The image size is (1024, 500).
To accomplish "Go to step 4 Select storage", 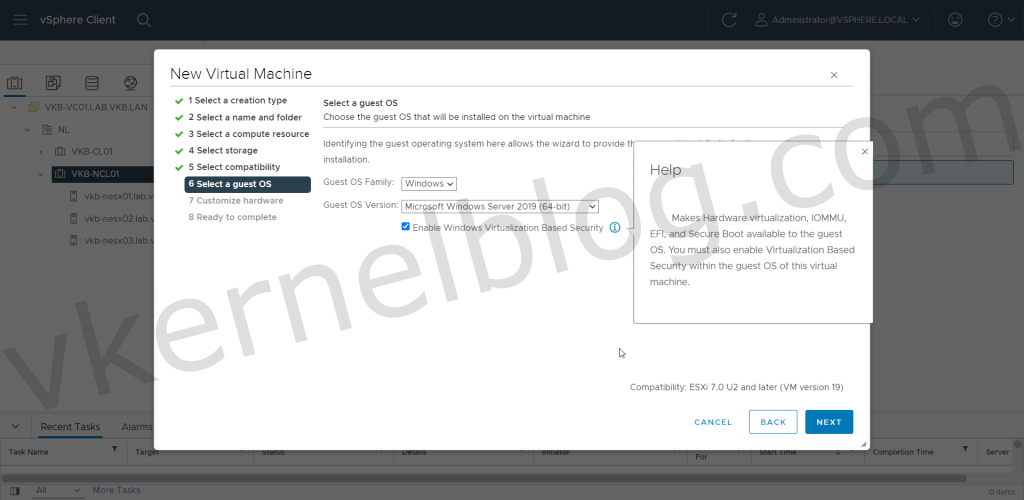I will tap(223, 151).
